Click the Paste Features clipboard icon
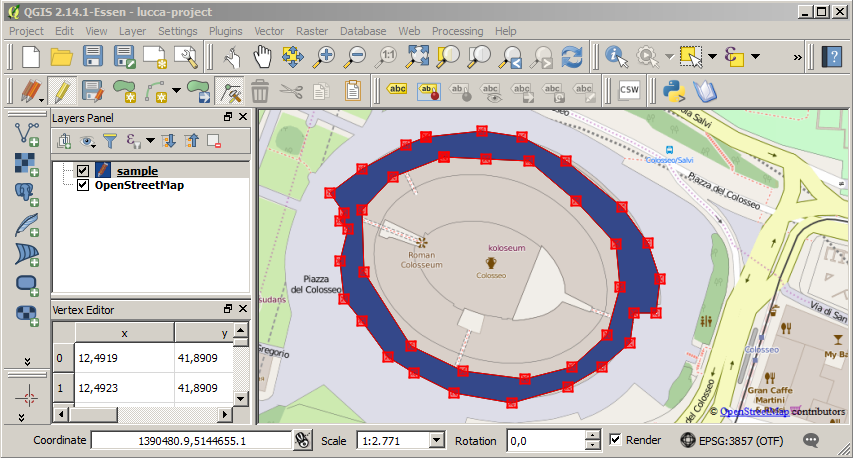The height and width of the screenshot is (458, 853). pos(353,90)
